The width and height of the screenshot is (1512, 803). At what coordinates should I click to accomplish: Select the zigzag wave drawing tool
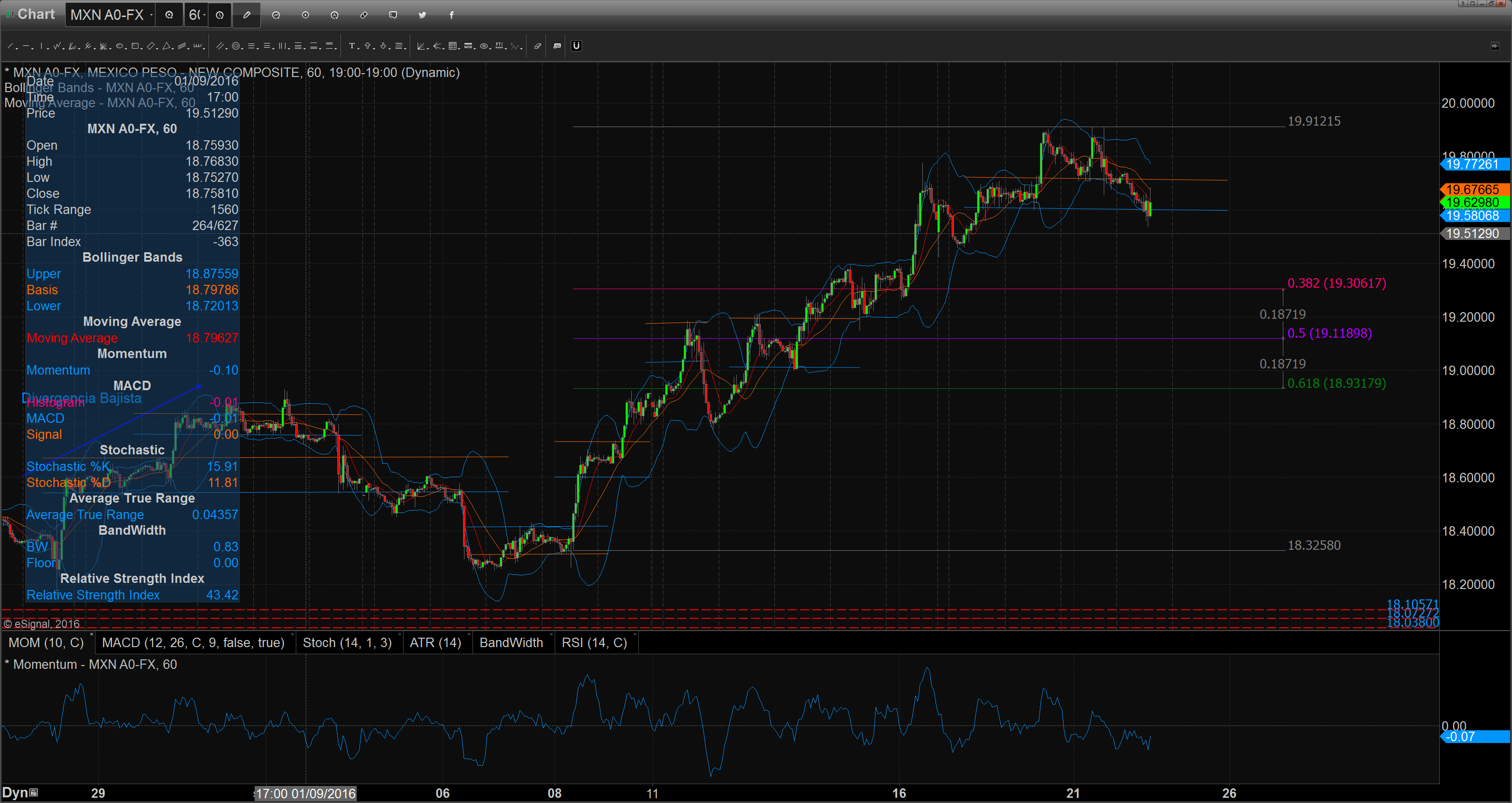[x=57, y=46]
